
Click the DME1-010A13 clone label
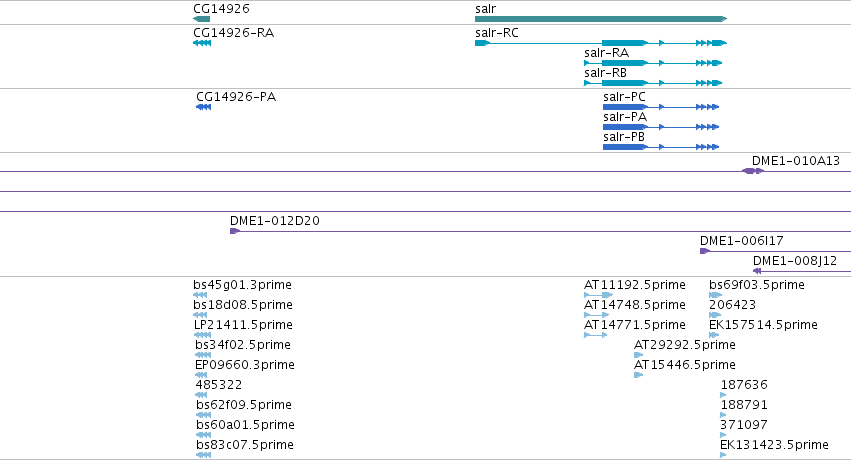[796, 161]
